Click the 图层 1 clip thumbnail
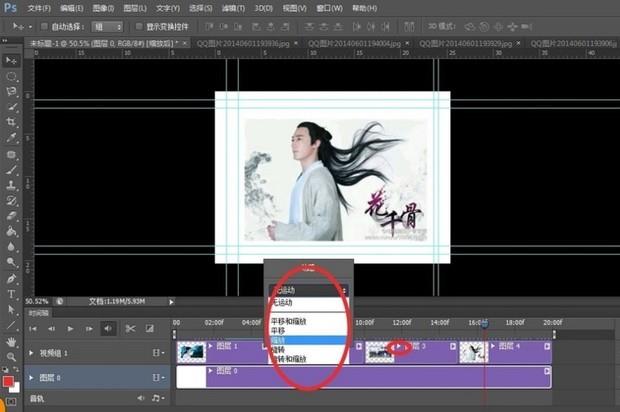 pos(192,352)
